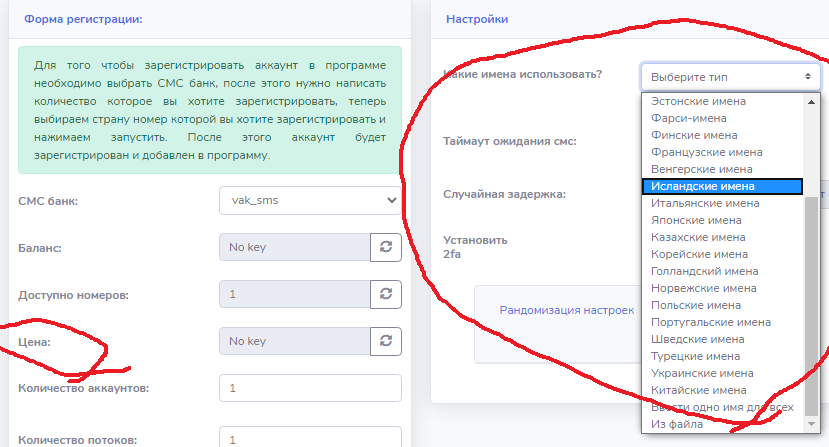Open the Выберите тип names selector

coord(730,77)
